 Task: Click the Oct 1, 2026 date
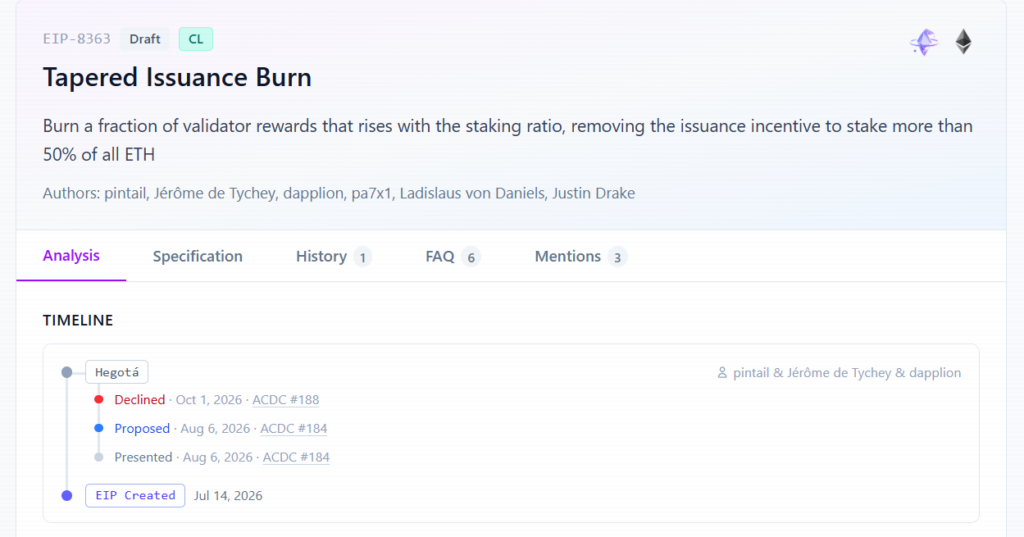coord(208,400)
